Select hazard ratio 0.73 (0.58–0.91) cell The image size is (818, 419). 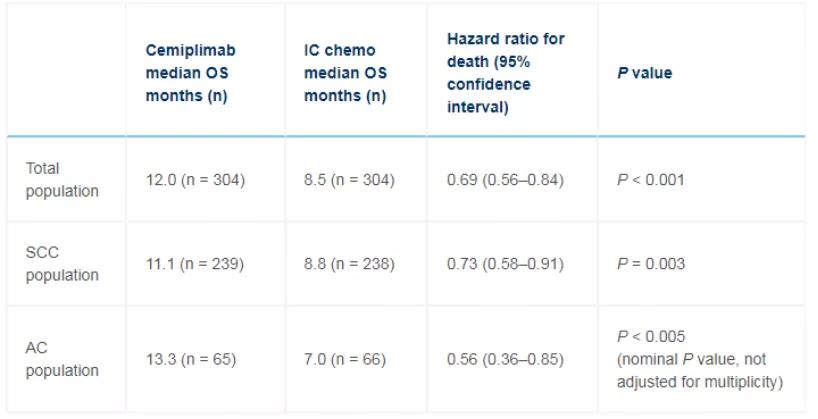(x=506, y=265)
